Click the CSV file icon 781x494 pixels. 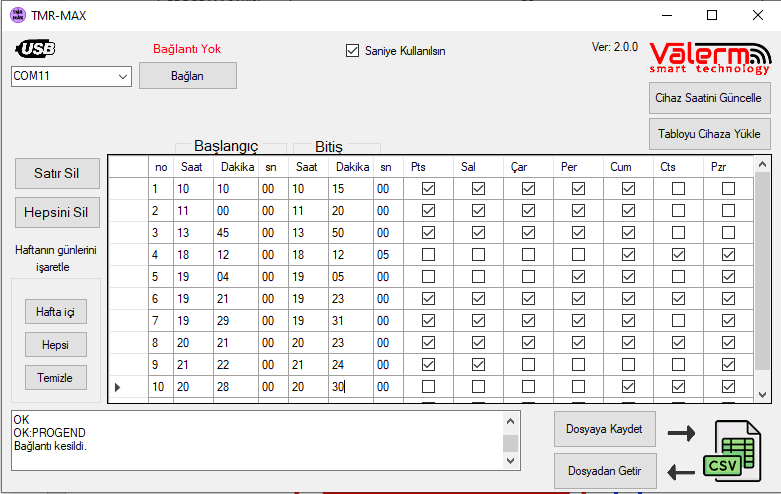tap(737, 452)
